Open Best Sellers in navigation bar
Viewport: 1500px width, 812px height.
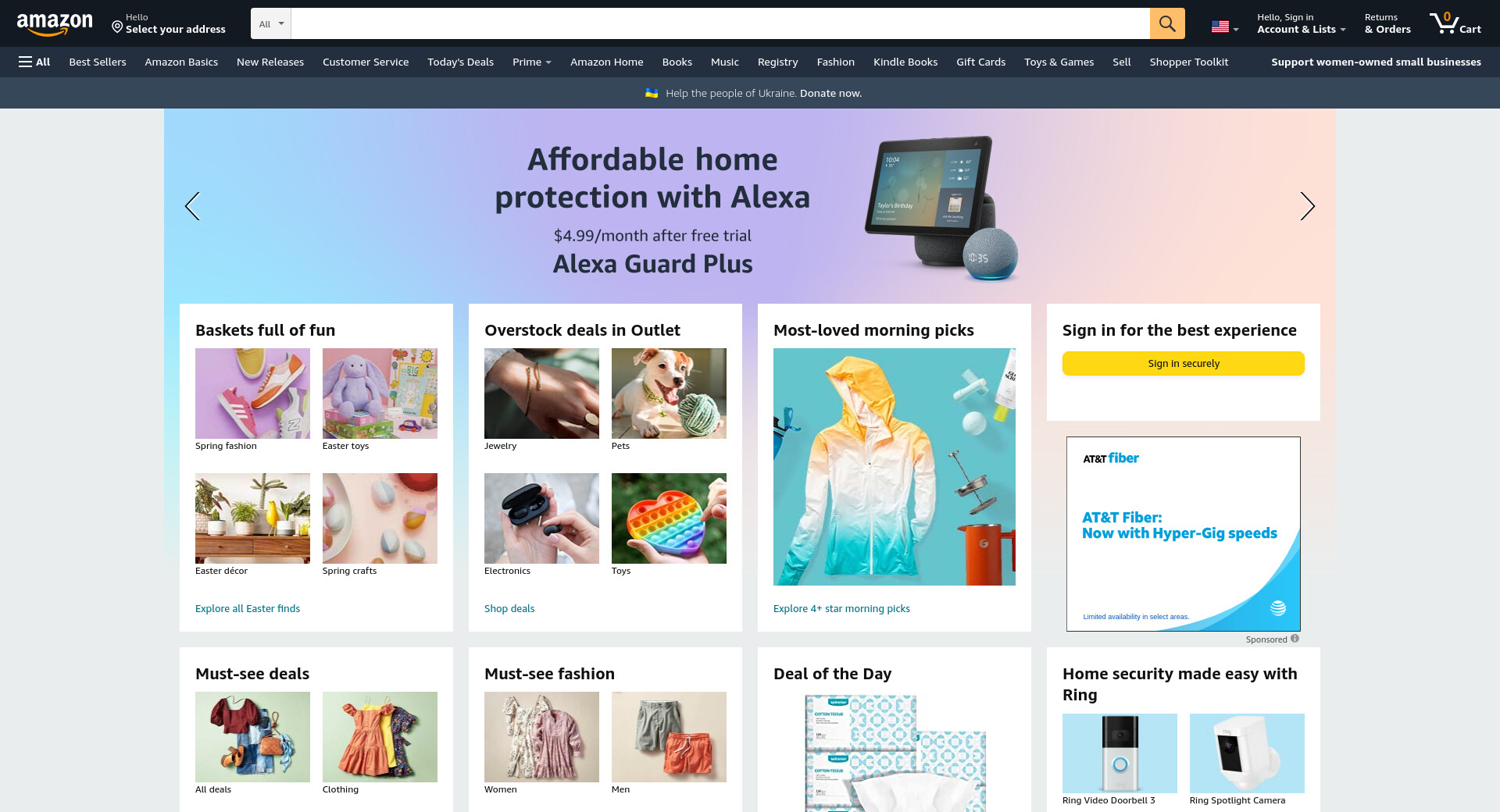(x=98, y=62)
